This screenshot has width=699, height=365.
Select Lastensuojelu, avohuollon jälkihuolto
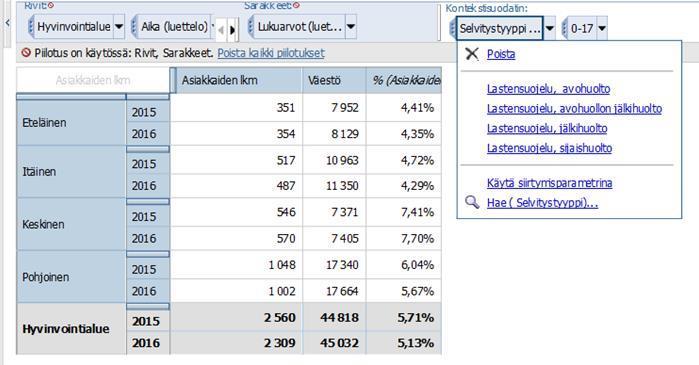tap(574, 108)
